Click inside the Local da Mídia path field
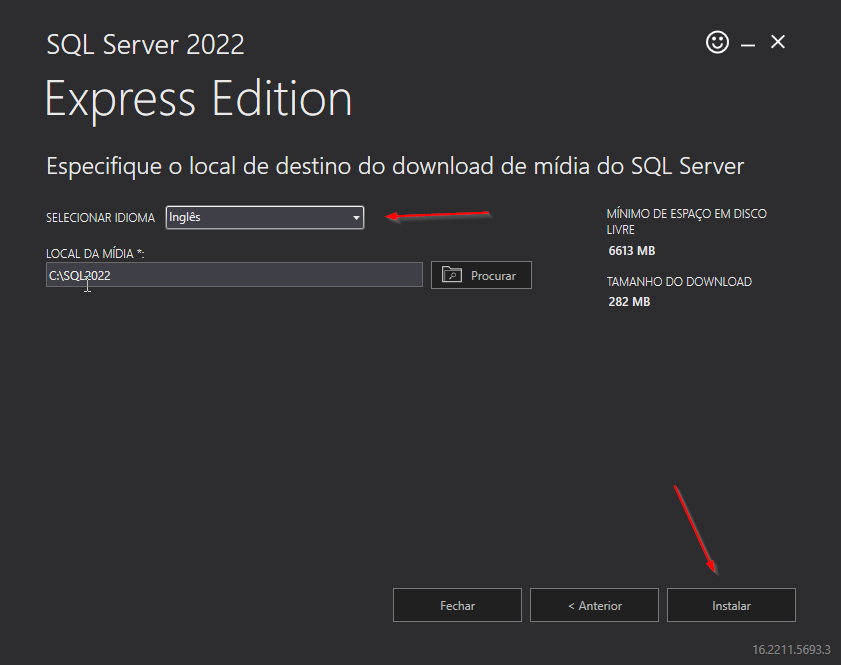Image resolution: width=841 pixels, height=665 pixels. pos(234,275)
